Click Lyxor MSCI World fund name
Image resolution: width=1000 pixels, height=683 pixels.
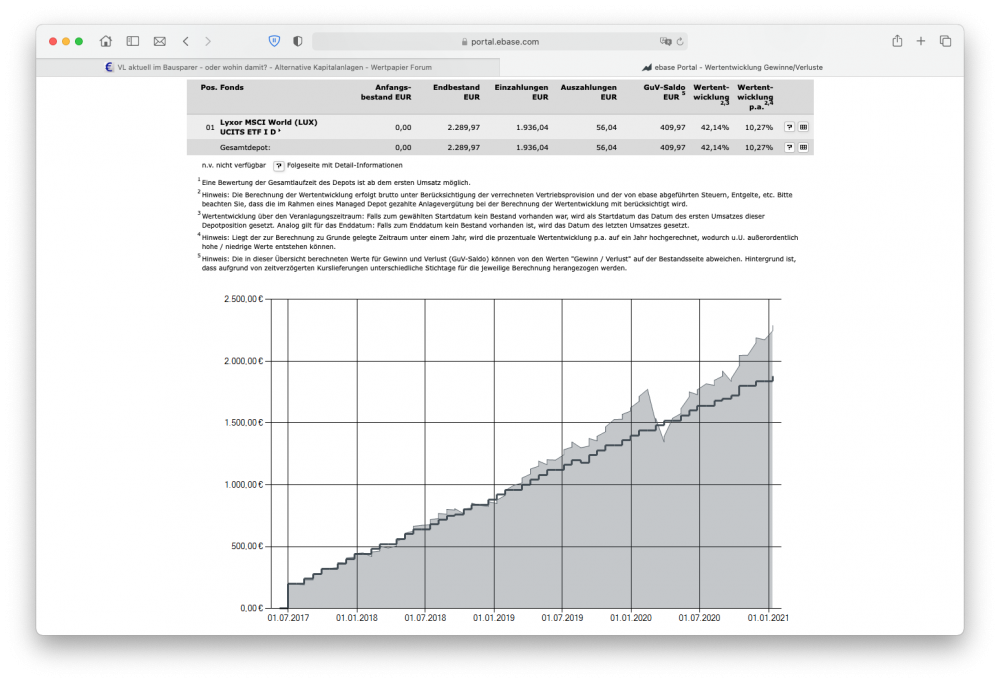(x=268, y=127)
